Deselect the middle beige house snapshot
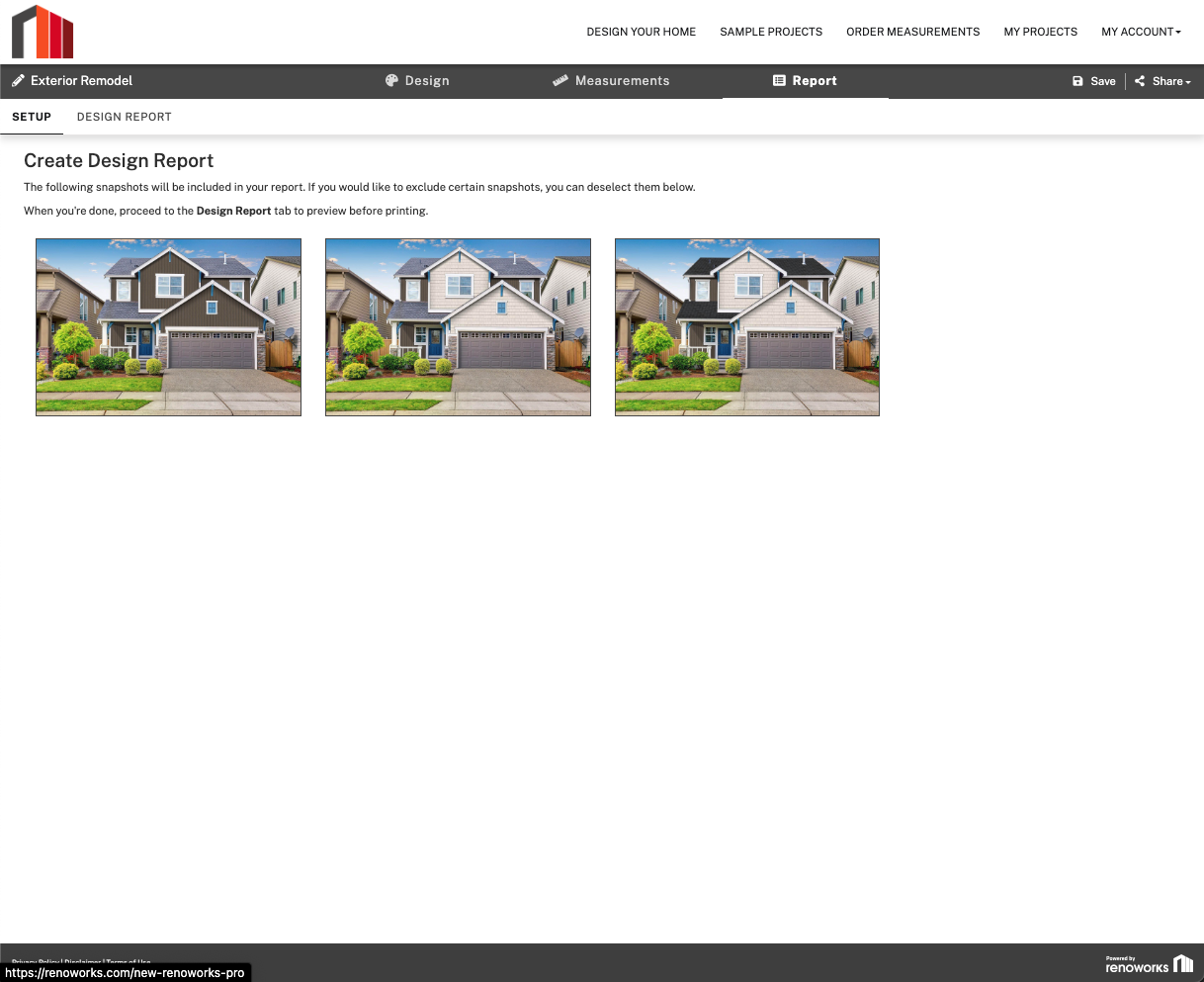The image size is (1204, 982). (x=458, y=326)
